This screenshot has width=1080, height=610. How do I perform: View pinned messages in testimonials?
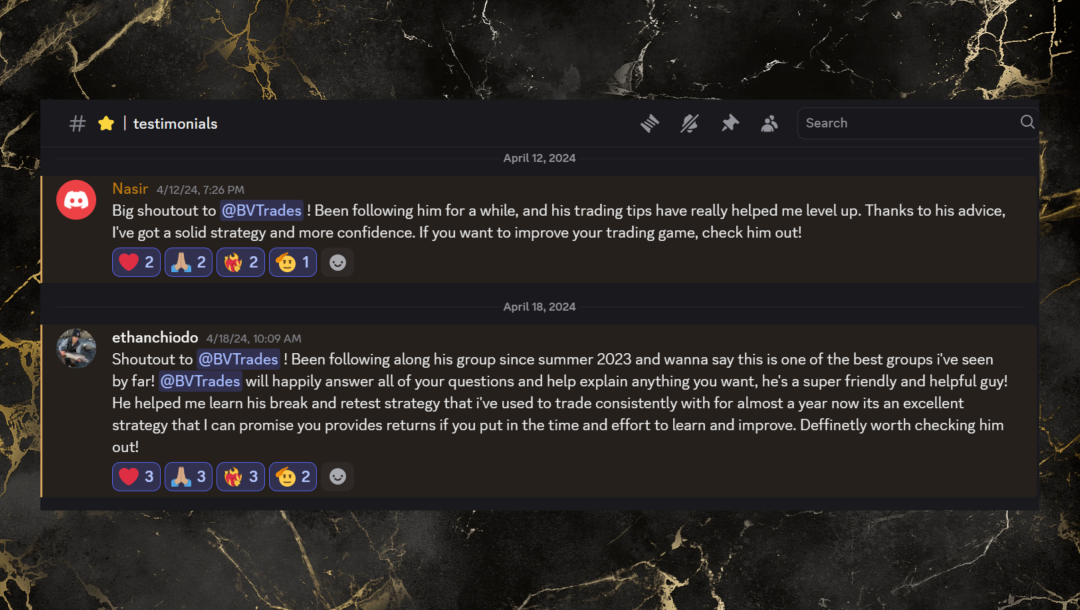coord(729,122)
